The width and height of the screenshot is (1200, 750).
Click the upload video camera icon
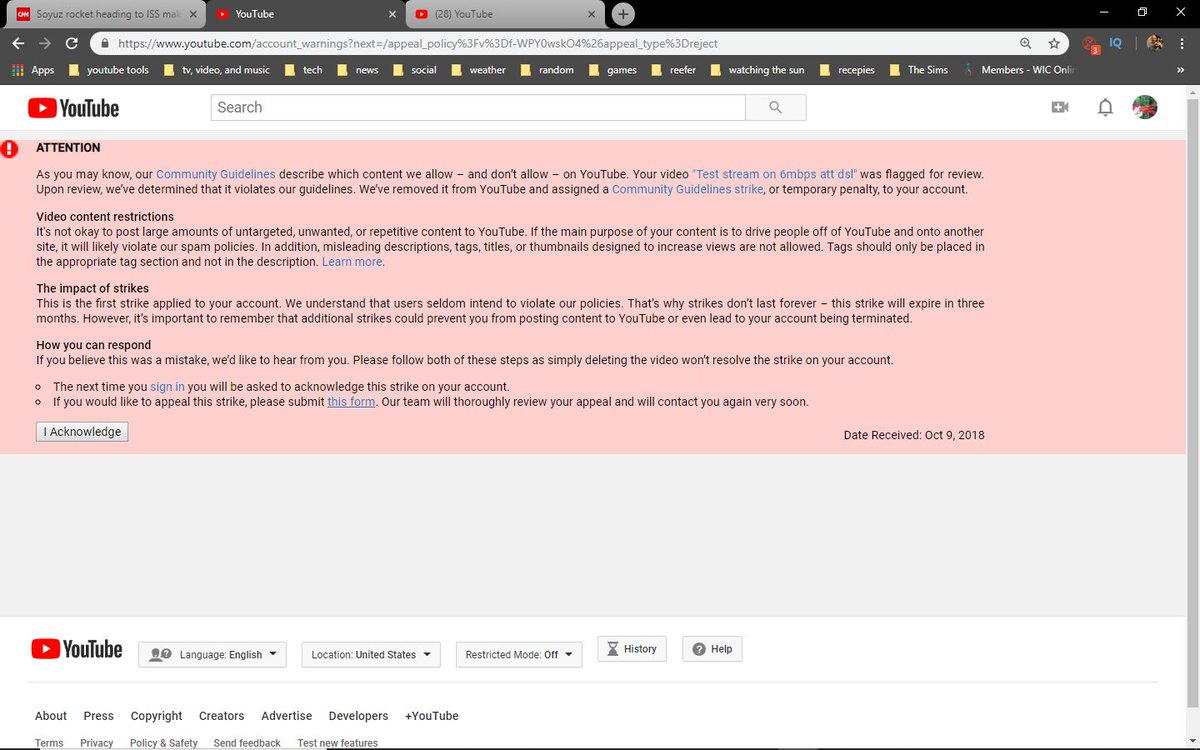pos(1060,108)
